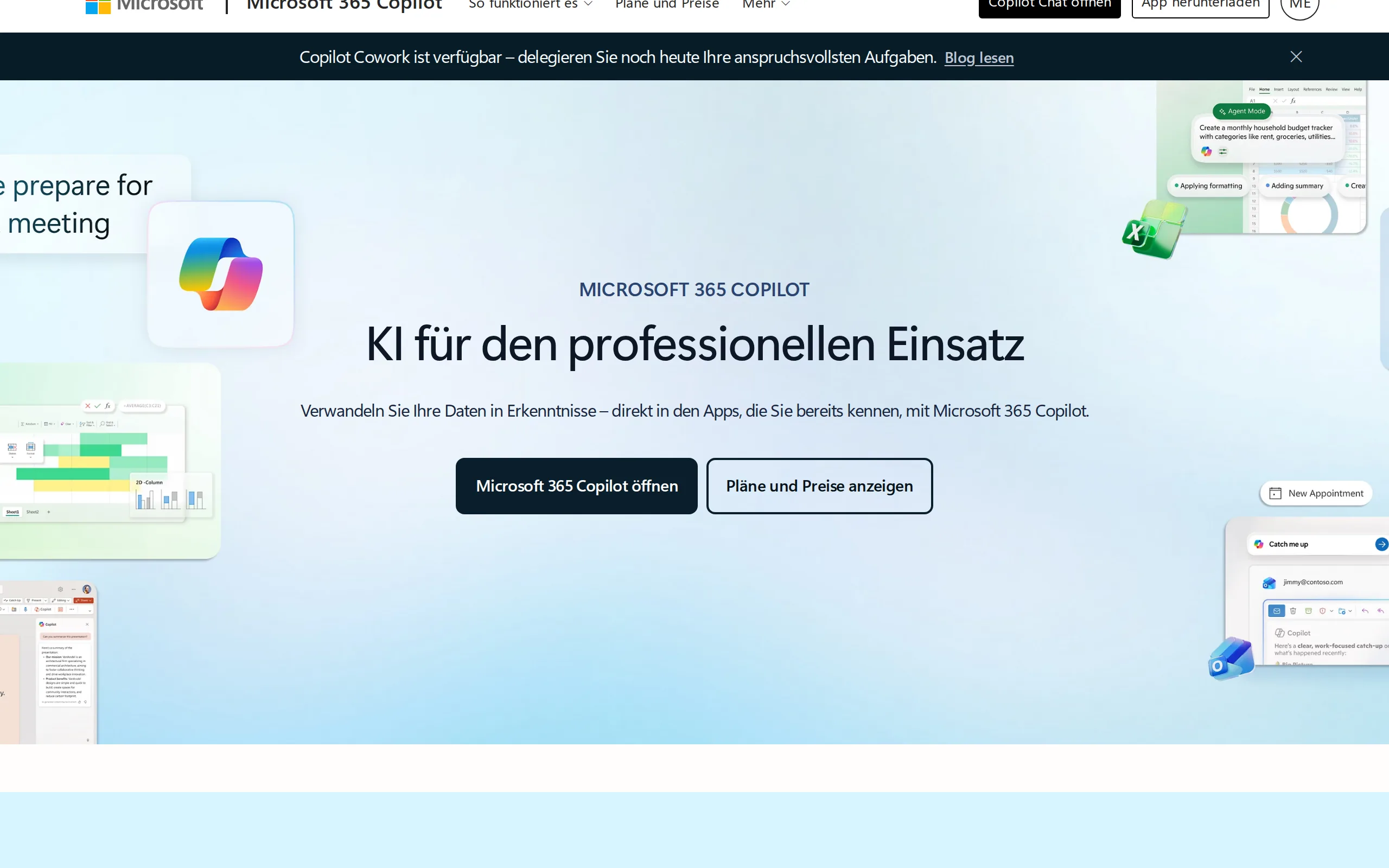
Task: Click the calendar icon in New Appointment chip
Action: click(1276, 493)
